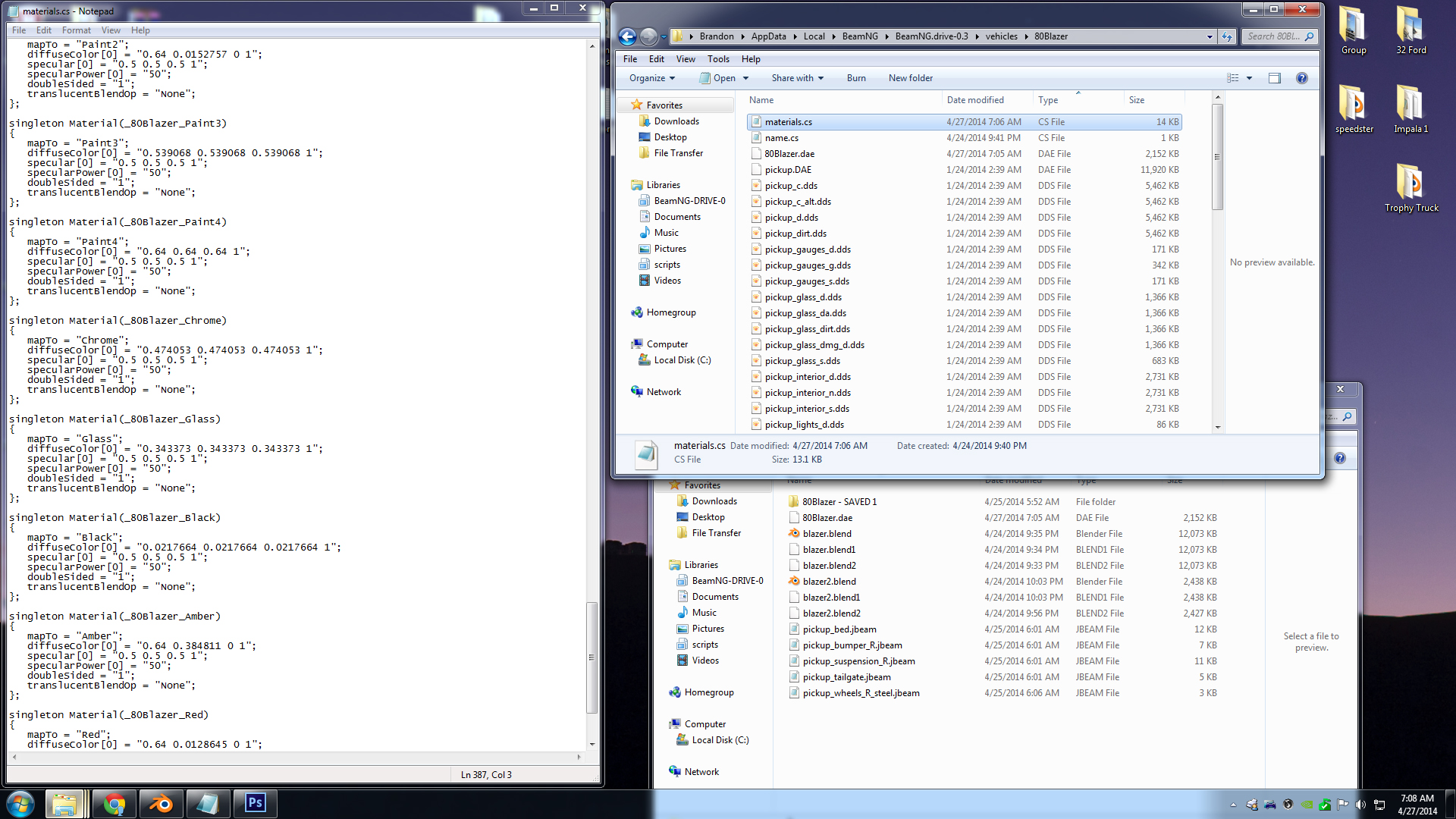Open the Explorer Tools menu
The width and height of the screenshot is (1456, 819).
717,59
